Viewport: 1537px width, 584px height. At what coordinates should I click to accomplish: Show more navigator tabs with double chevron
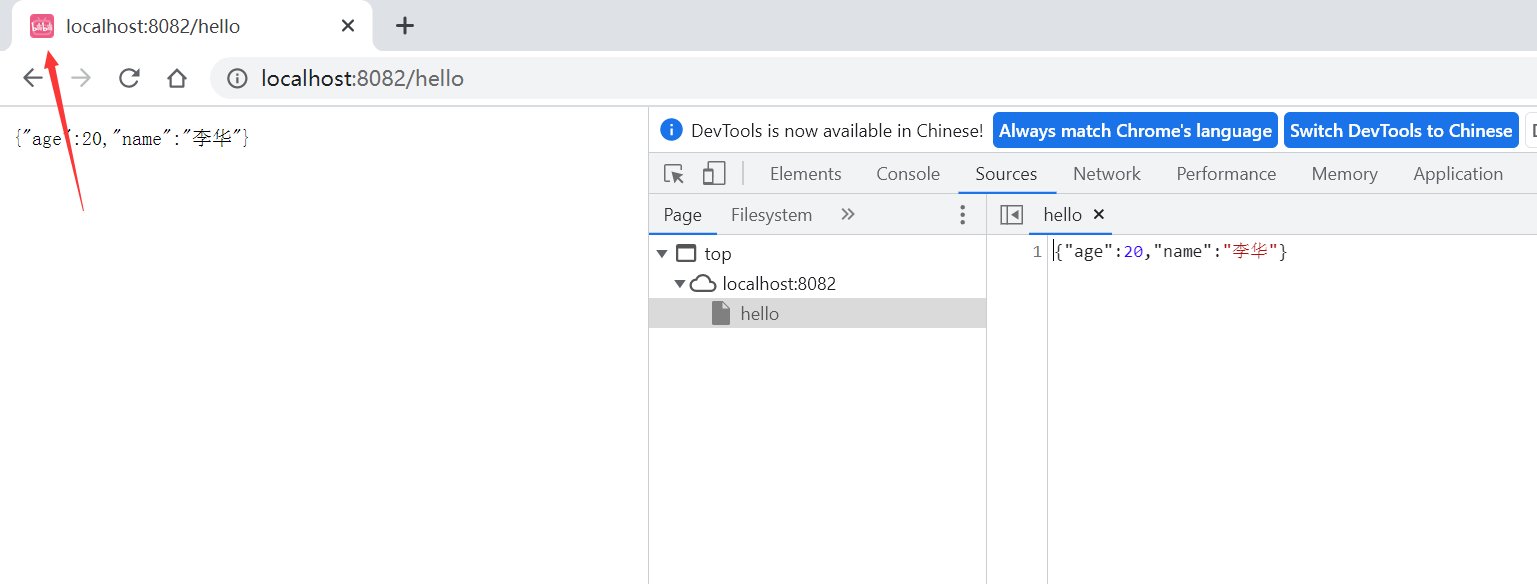pos(848,214)
